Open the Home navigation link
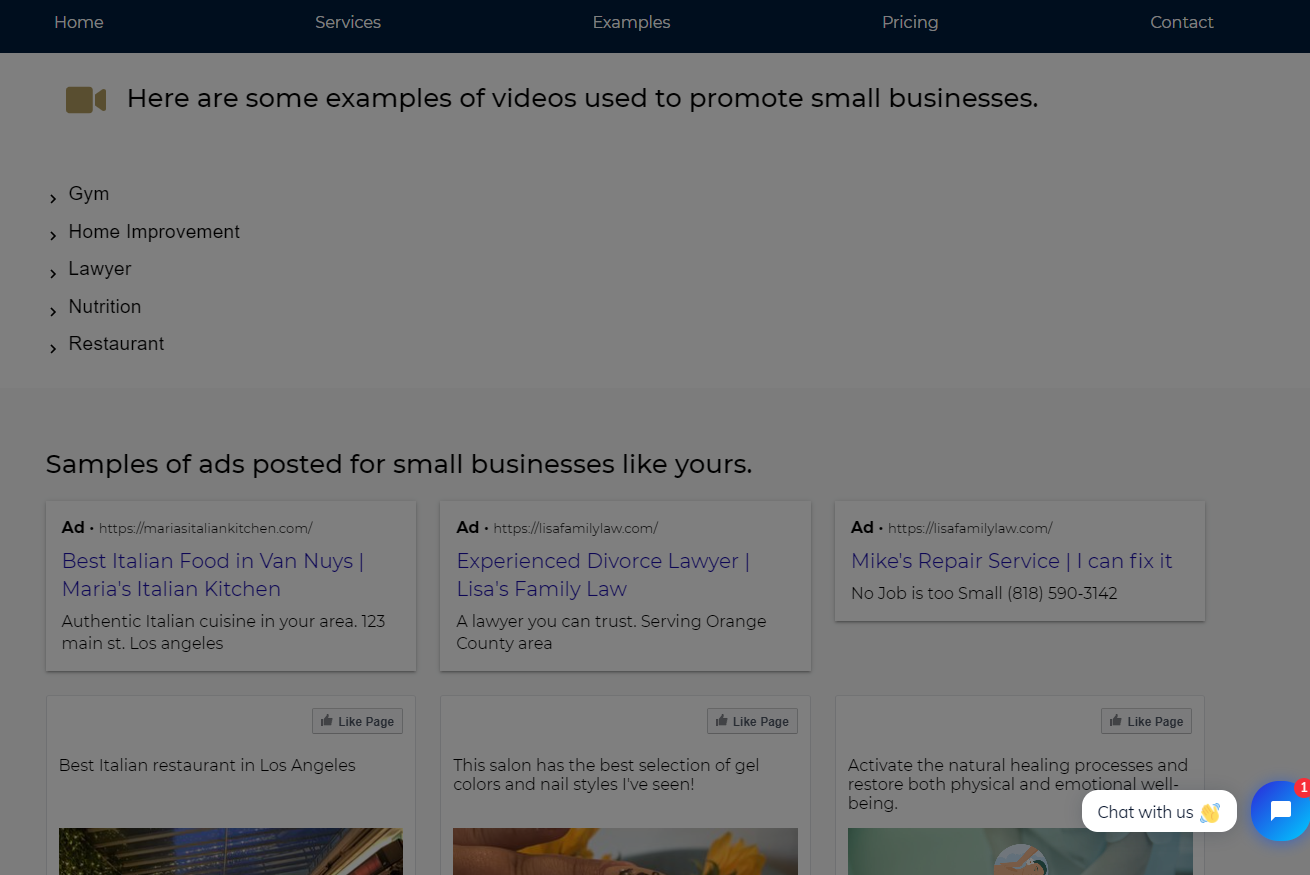Screen dimensions: 1310x875 (x=79, y=22)
